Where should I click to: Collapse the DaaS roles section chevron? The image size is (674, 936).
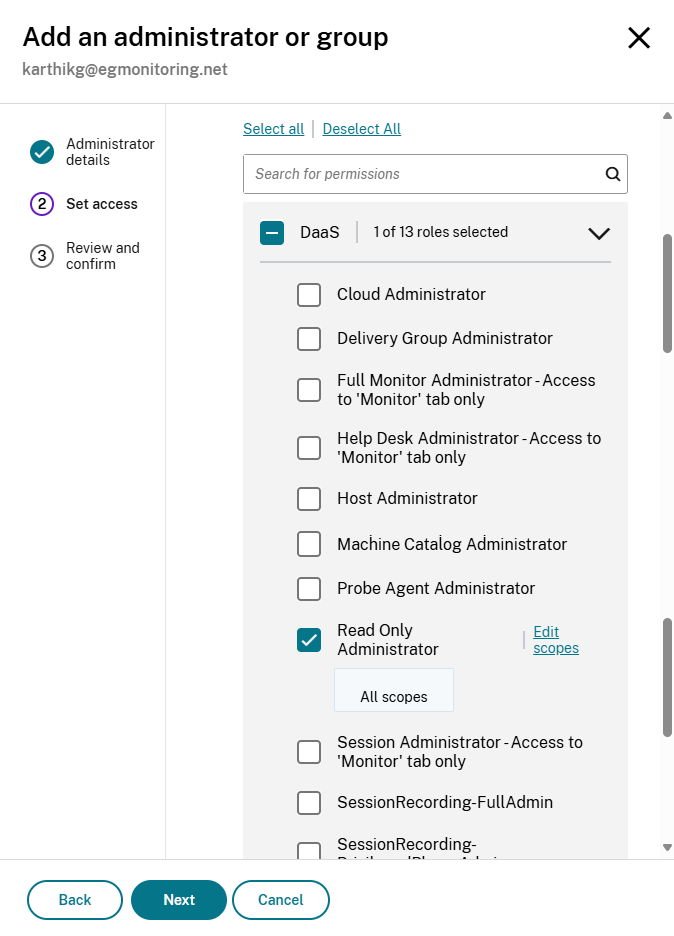point(599,234)
